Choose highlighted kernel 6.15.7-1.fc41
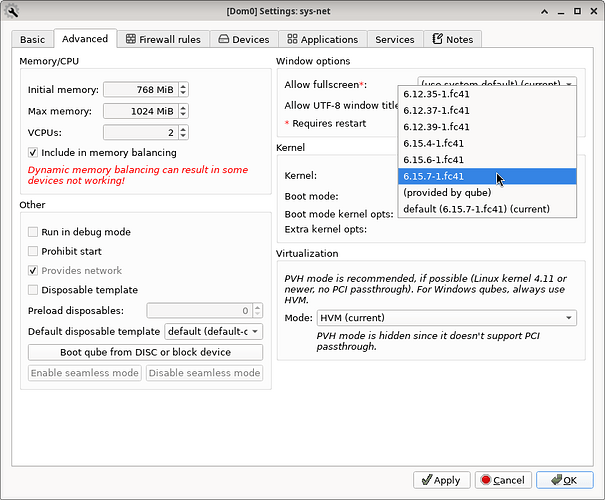Viewport: 605px width, 500px height. click(487, 176)
